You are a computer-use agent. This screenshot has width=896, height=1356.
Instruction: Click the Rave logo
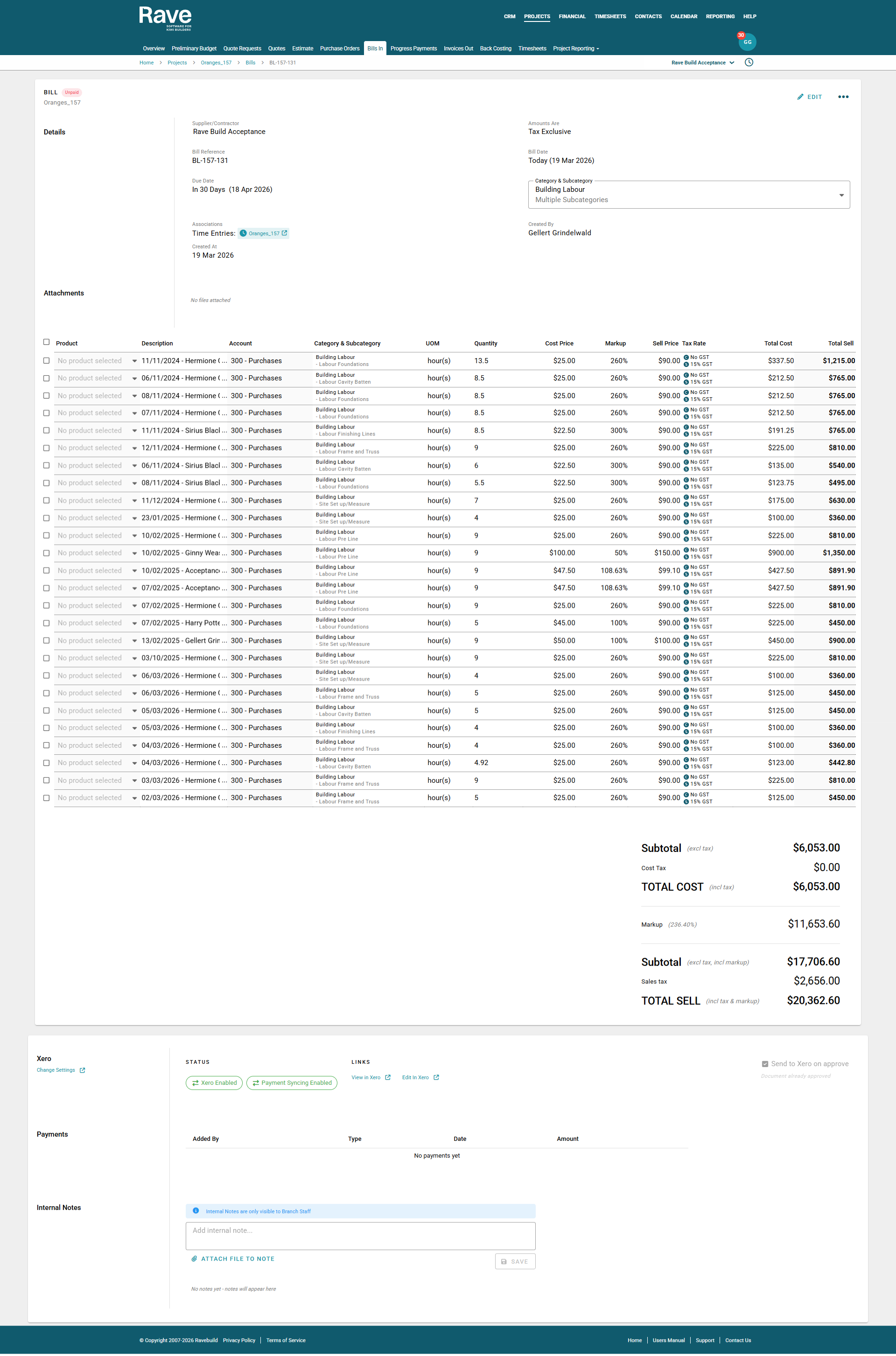165,18
